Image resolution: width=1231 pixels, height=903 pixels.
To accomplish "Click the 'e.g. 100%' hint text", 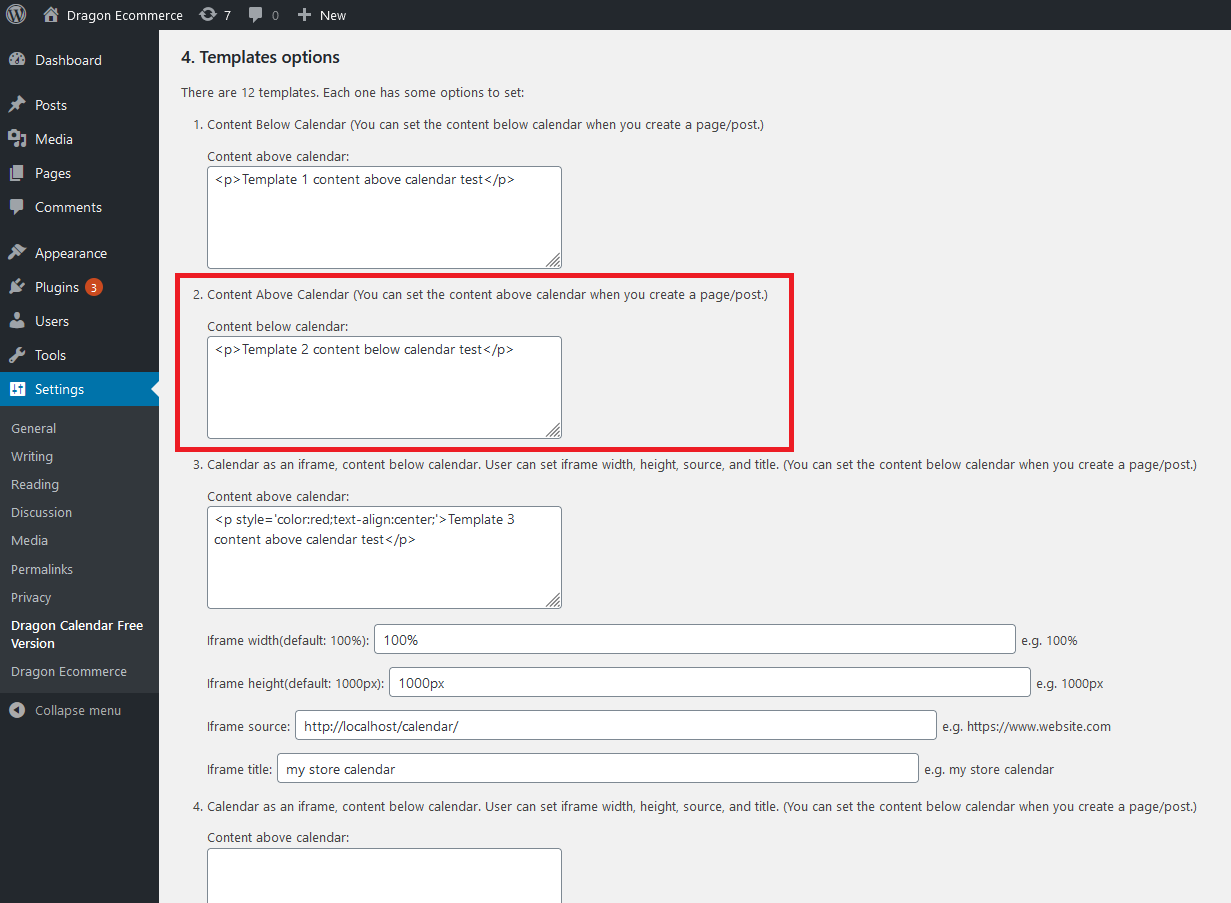I will [1049, 640].
